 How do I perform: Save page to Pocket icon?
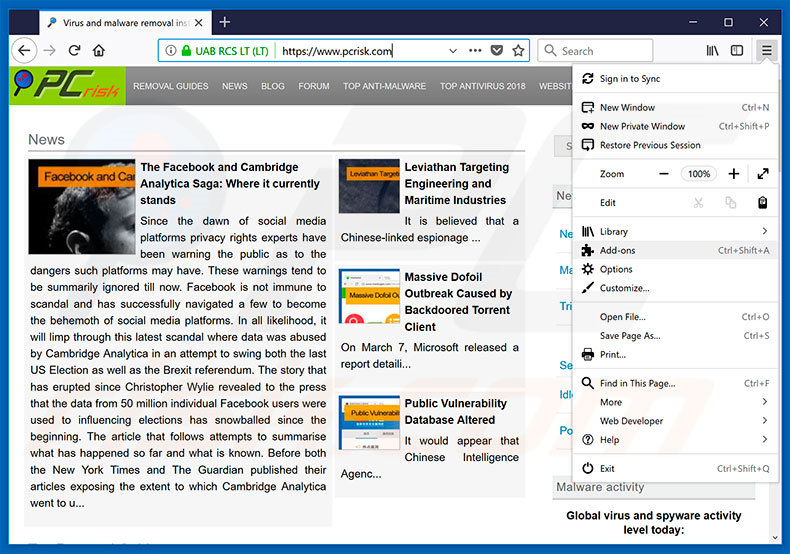[497, 50]
